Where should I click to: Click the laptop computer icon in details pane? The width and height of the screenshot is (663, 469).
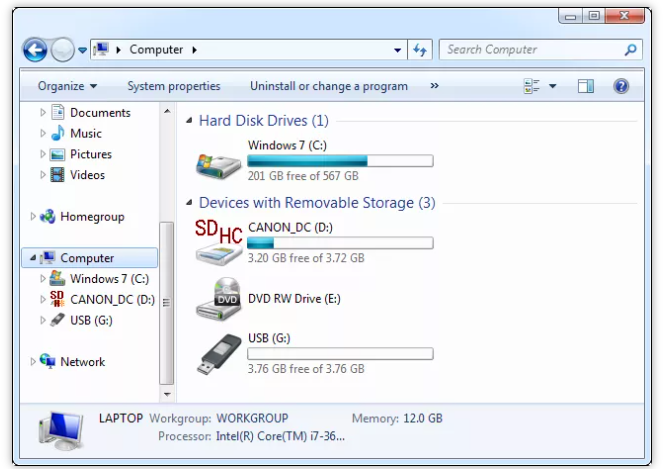[x=61, y=431]
